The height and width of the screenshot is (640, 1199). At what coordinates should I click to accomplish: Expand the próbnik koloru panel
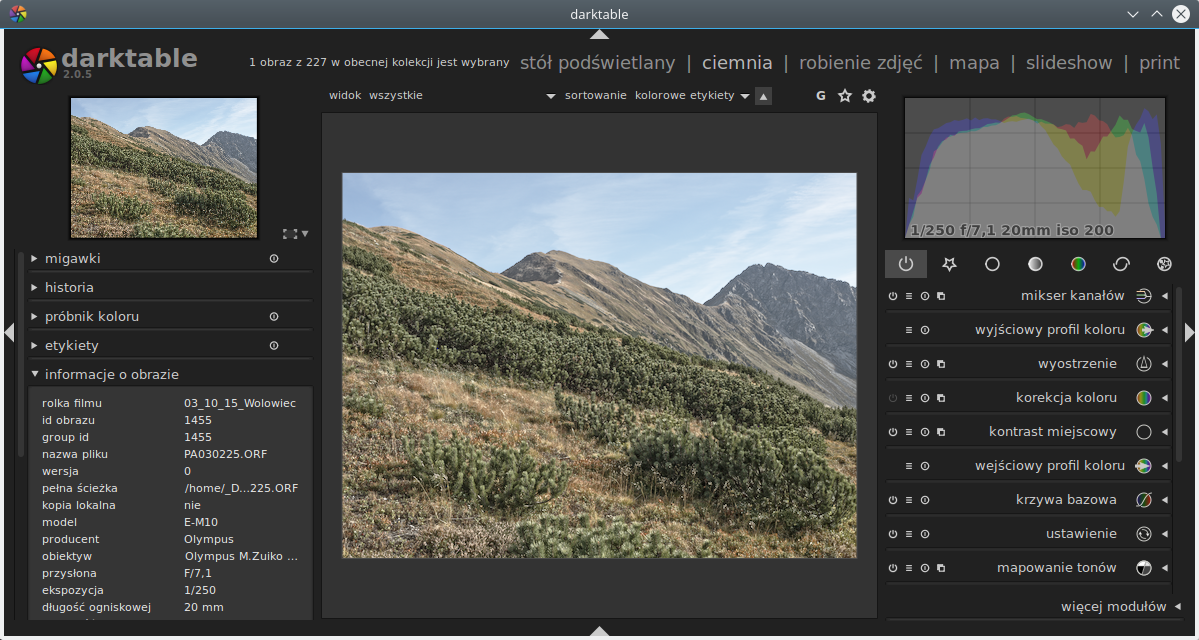tap(34, 317)
